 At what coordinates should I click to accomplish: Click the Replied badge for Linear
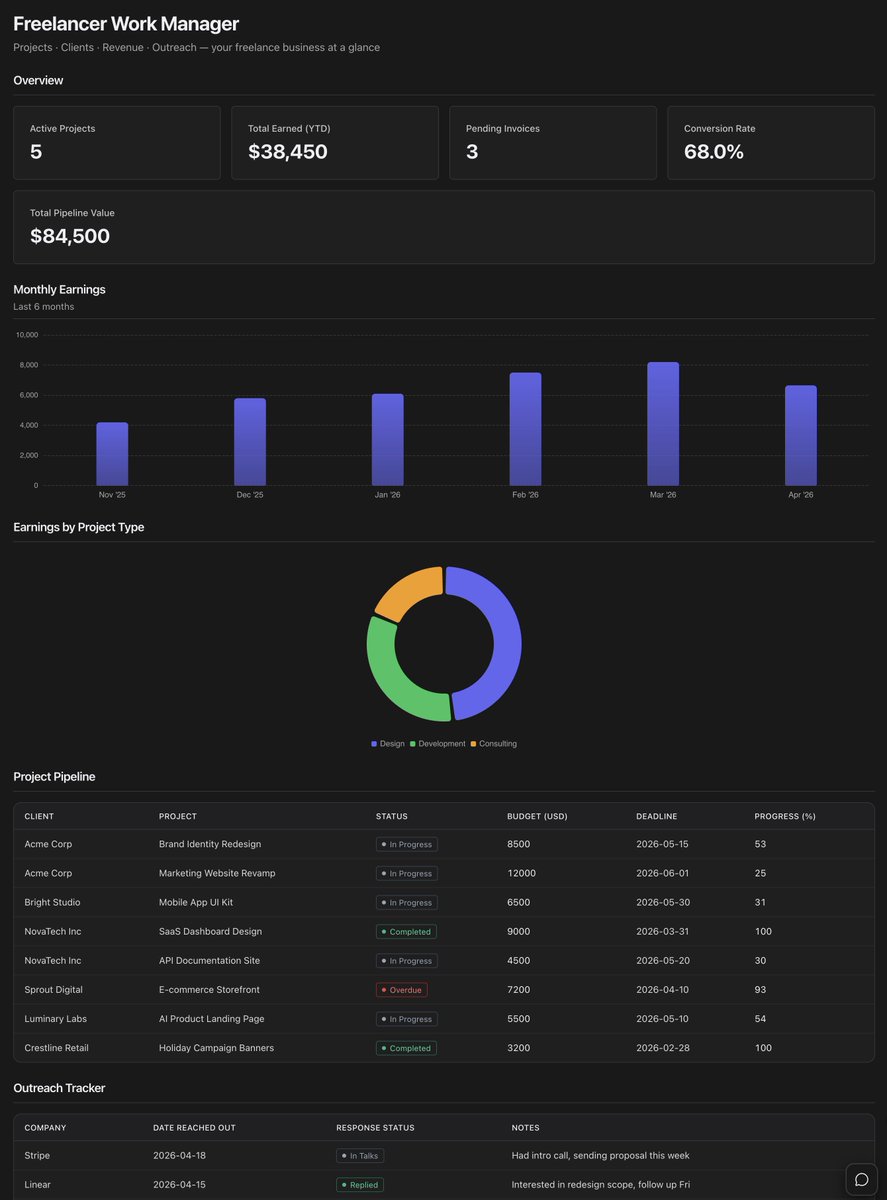360,1184
